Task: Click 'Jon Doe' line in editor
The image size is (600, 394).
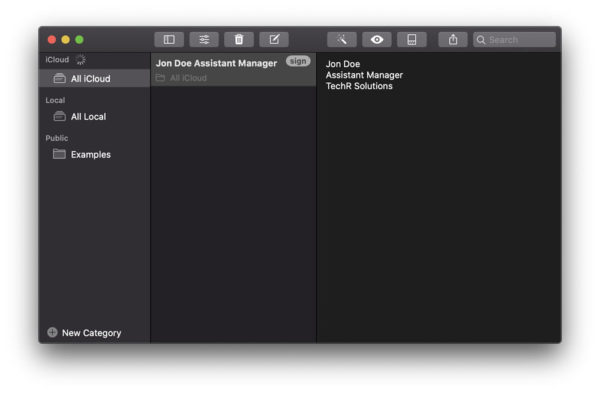Action: 342,64
